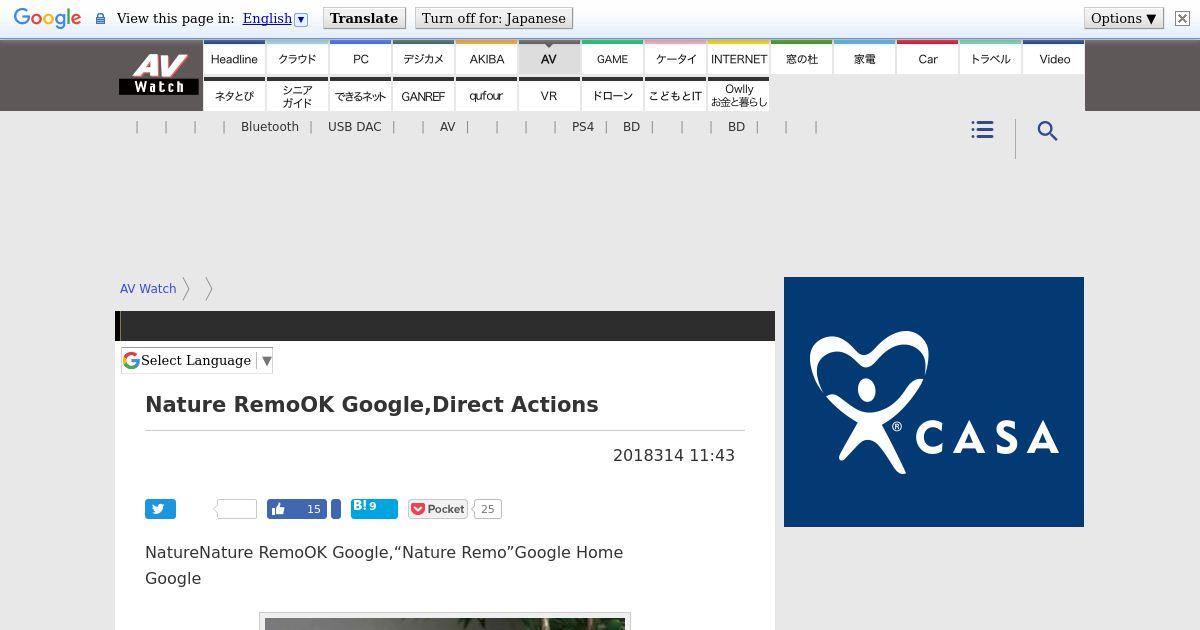Go to the 家電 tab
1200x630 pixels.
pyautogui.click(x=865, y=59)
